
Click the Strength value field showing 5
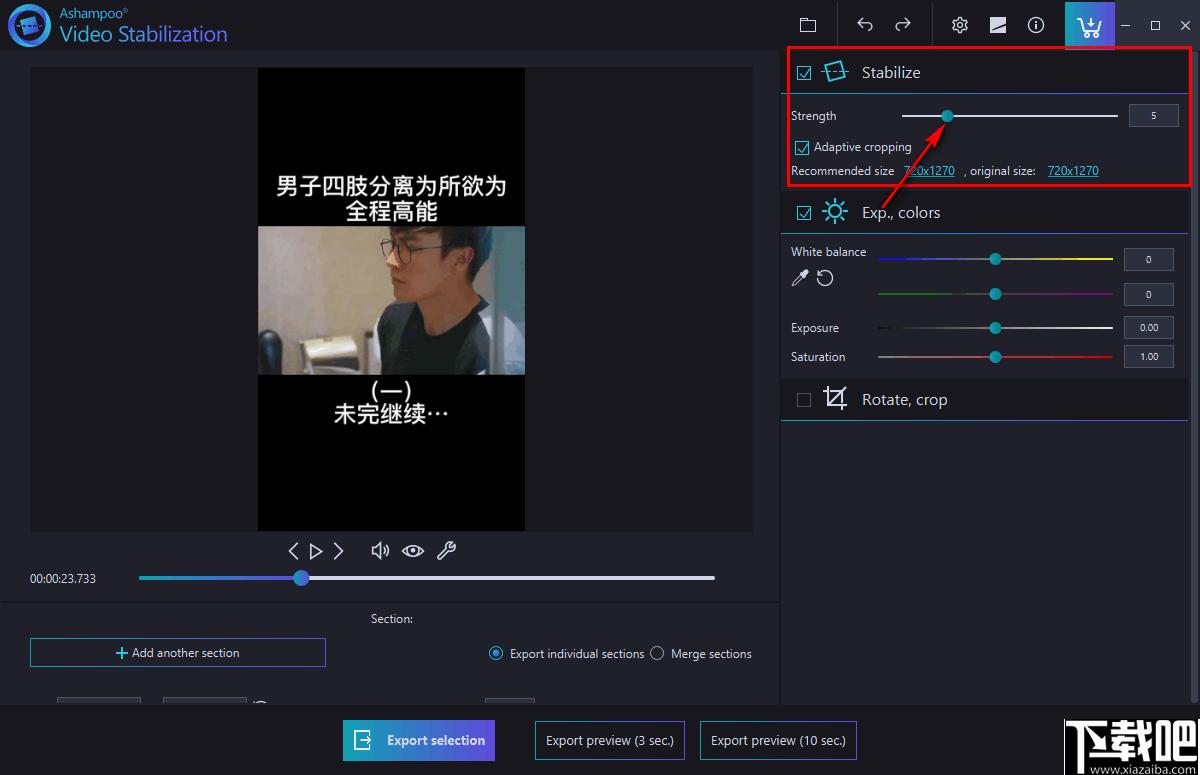(1154, 116)
